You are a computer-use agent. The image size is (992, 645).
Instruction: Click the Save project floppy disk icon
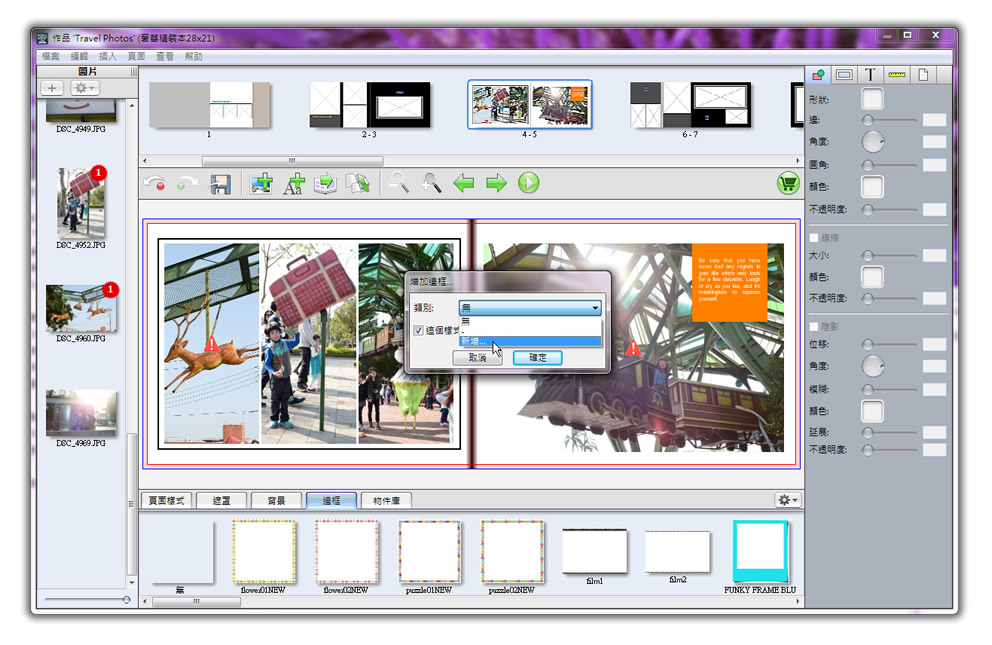220,184
